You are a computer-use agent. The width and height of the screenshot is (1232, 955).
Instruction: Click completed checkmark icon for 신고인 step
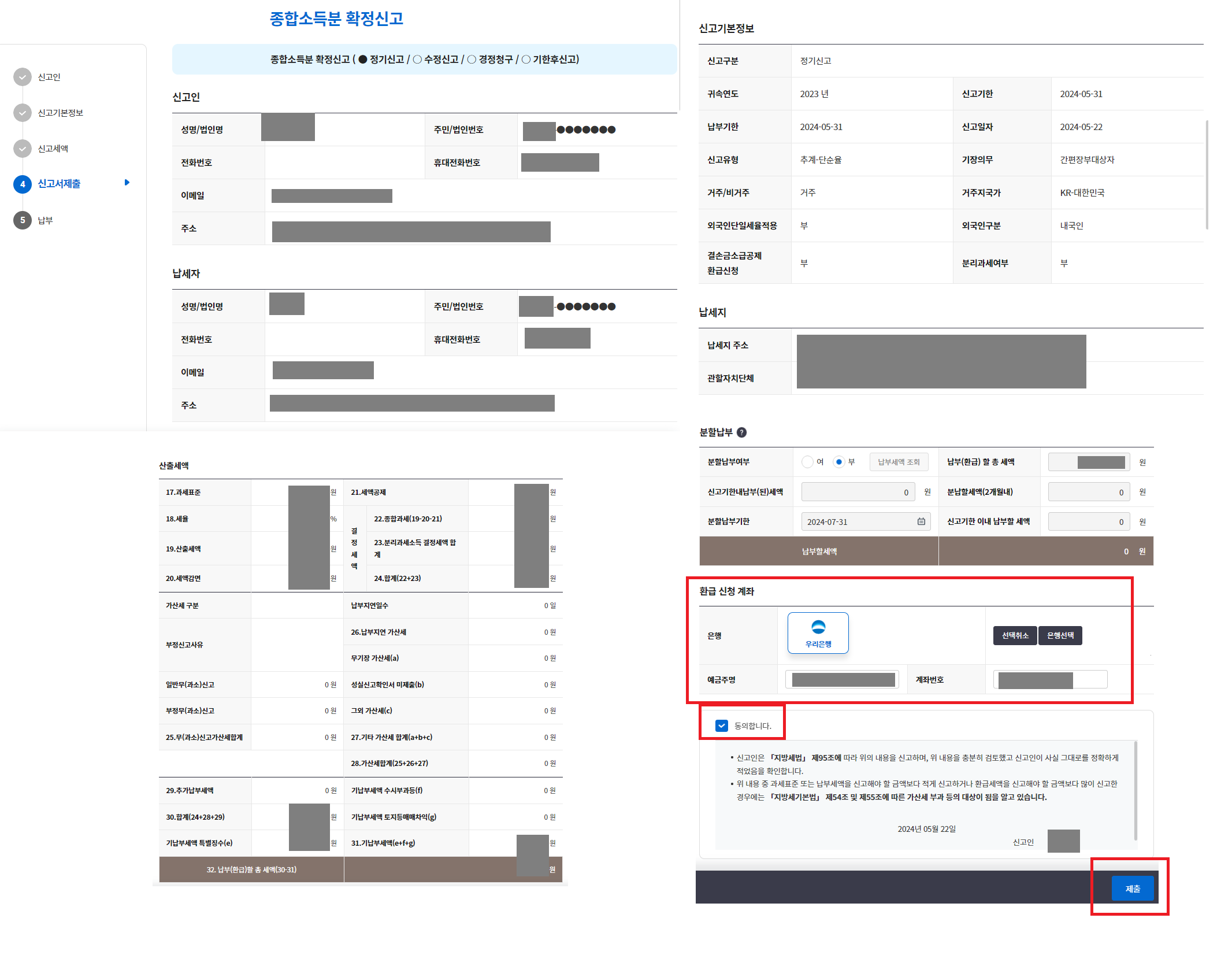(x=23, y=77)
